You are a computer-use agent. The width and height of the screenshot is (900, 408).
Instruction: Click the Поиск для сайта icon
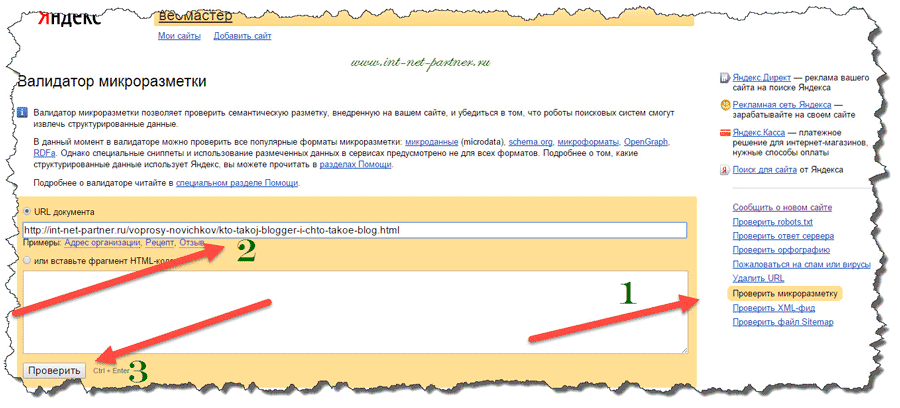tap(725, 170)
